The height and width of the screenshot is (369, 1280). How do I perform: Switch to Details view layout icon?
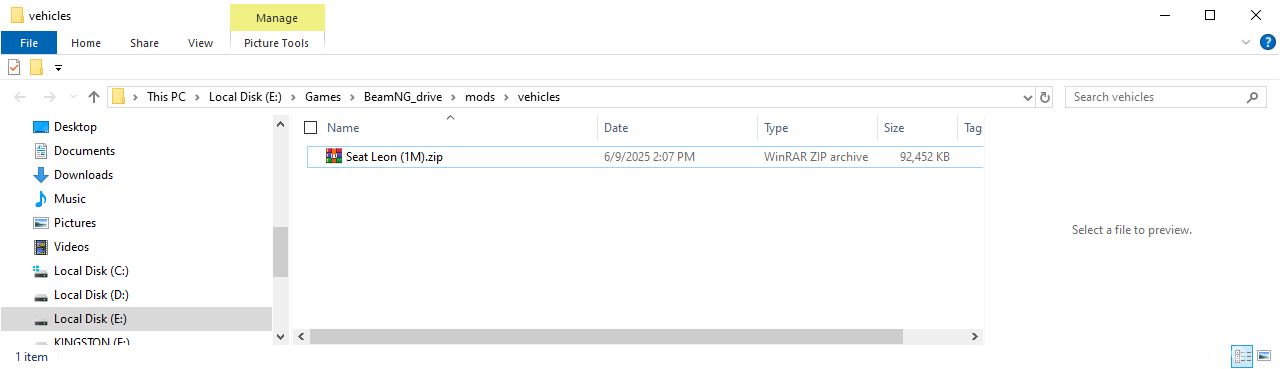pyautogui.click(x=1243, y=356)
